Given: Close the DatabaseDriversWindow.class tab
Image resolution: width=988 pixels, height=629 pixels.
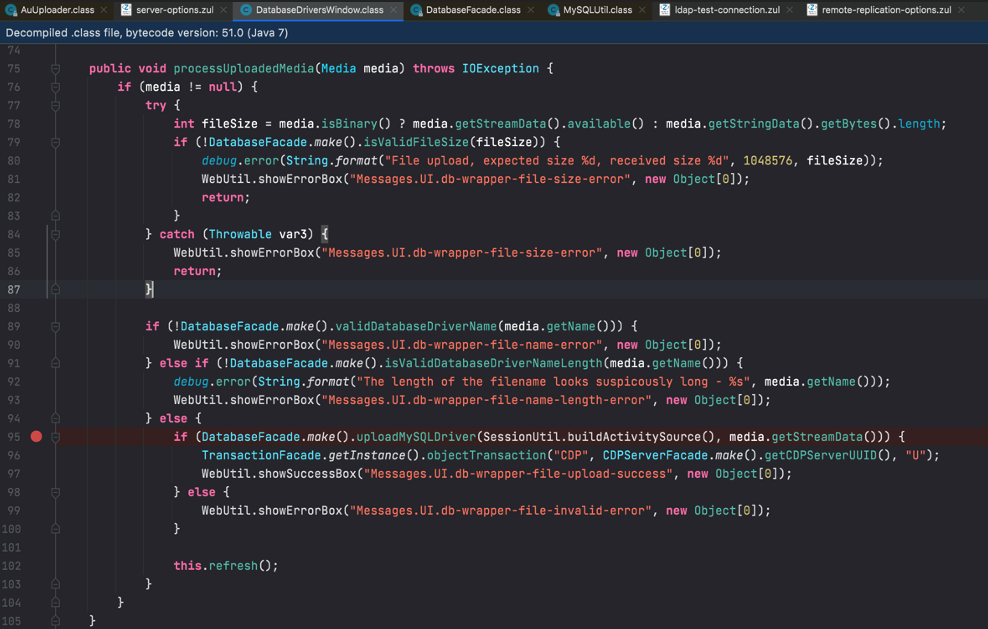Looking at the screenshot, I should click(394, 10).
